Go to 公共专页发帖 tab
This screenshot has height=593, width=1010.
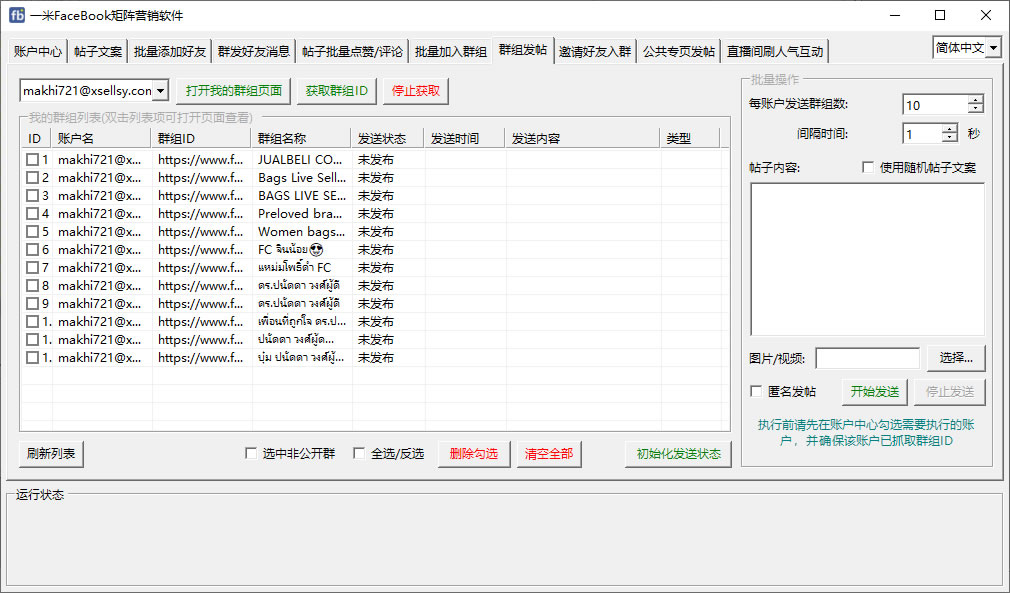(678, 52)
